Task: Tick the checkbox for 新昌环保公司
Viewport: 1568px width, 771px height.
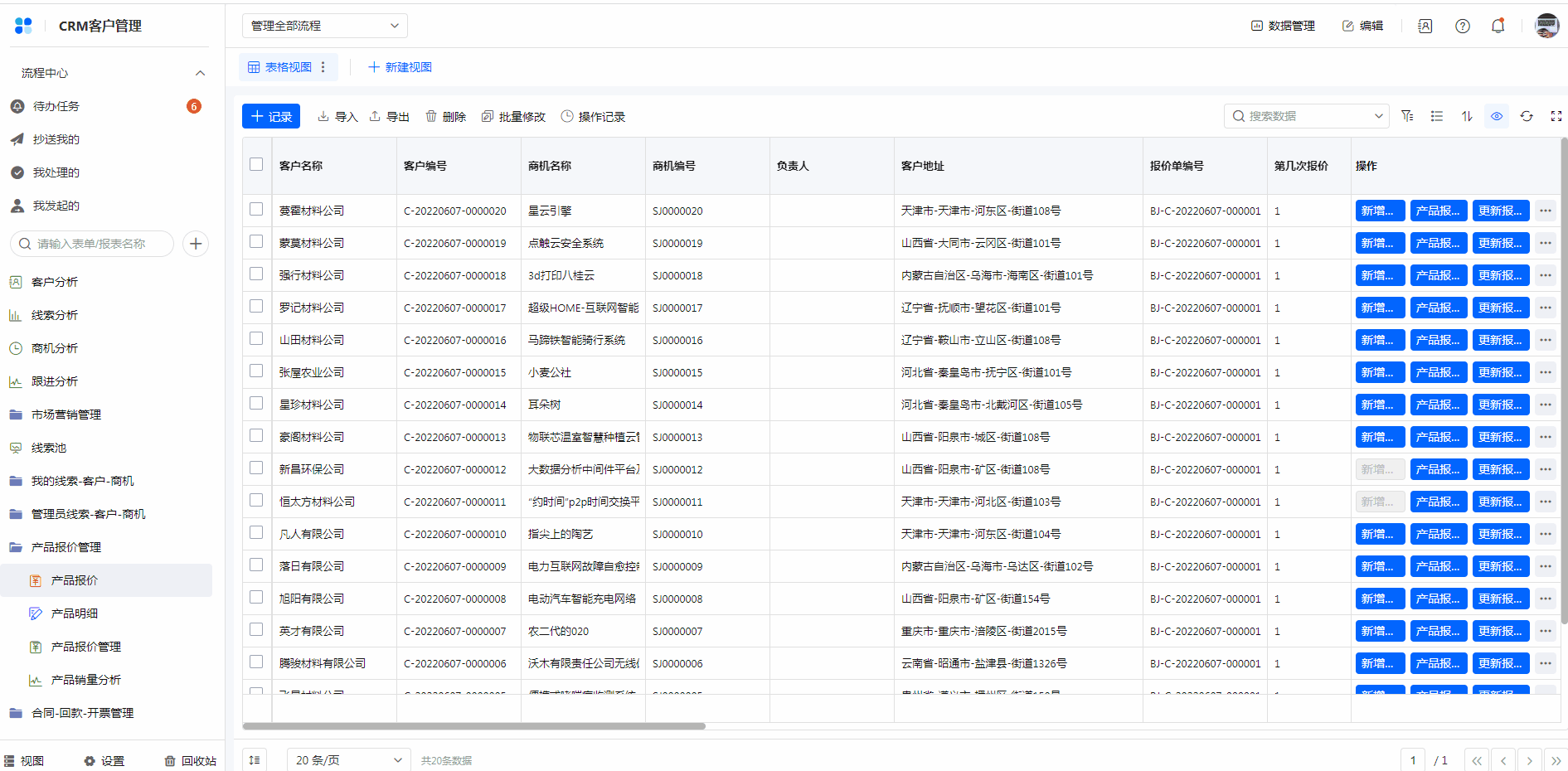Action: click(256, 468)
